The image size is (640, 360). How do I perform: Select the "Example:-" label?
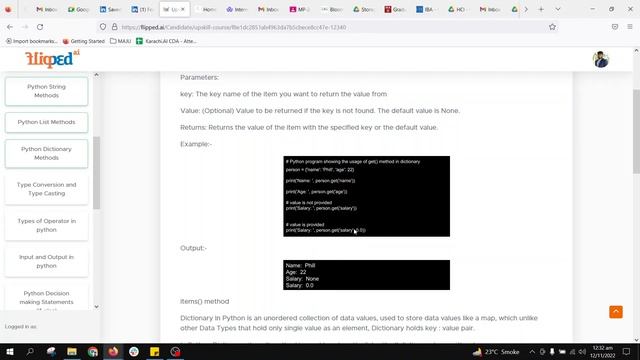point(196,144)
